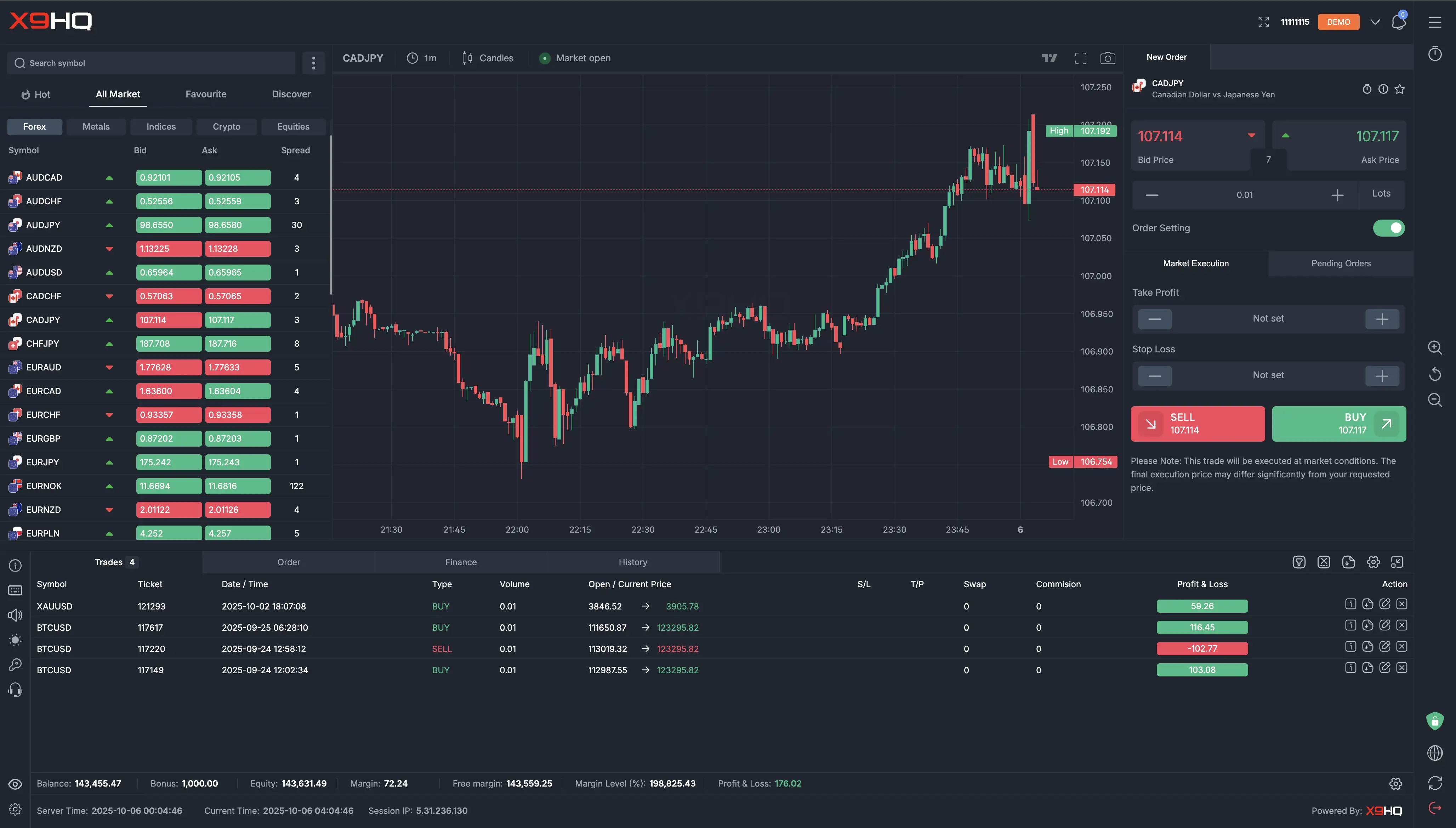Toggle balance visibility eye icon

point(15,784)
